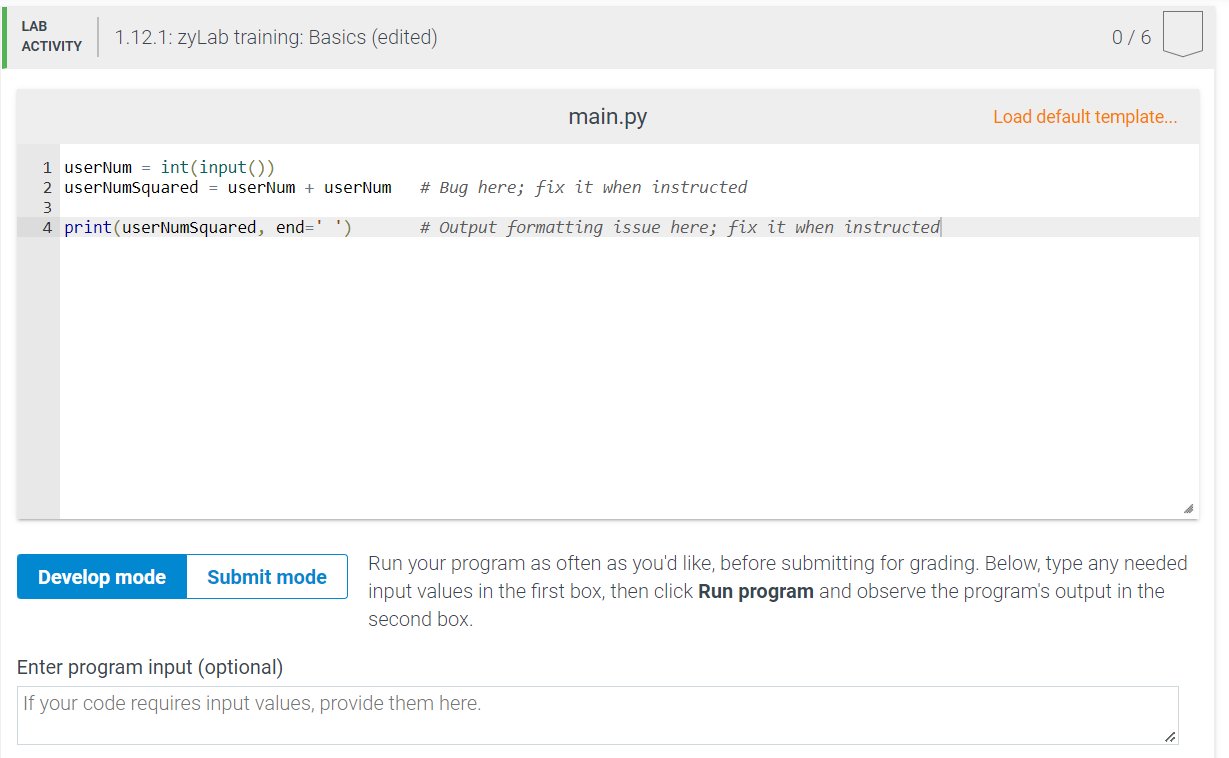This screenshot has width=1229, height=758.
Task: Click the lab completion pennant badge icon
Action: pos(1183,33)
